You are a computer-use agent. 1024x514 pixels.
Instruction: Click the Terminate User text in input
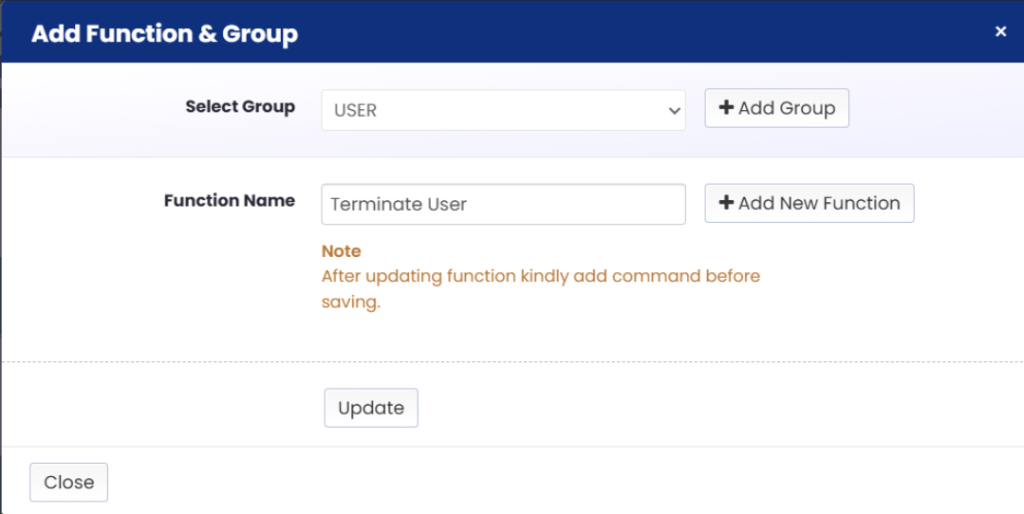coord(398,204)
